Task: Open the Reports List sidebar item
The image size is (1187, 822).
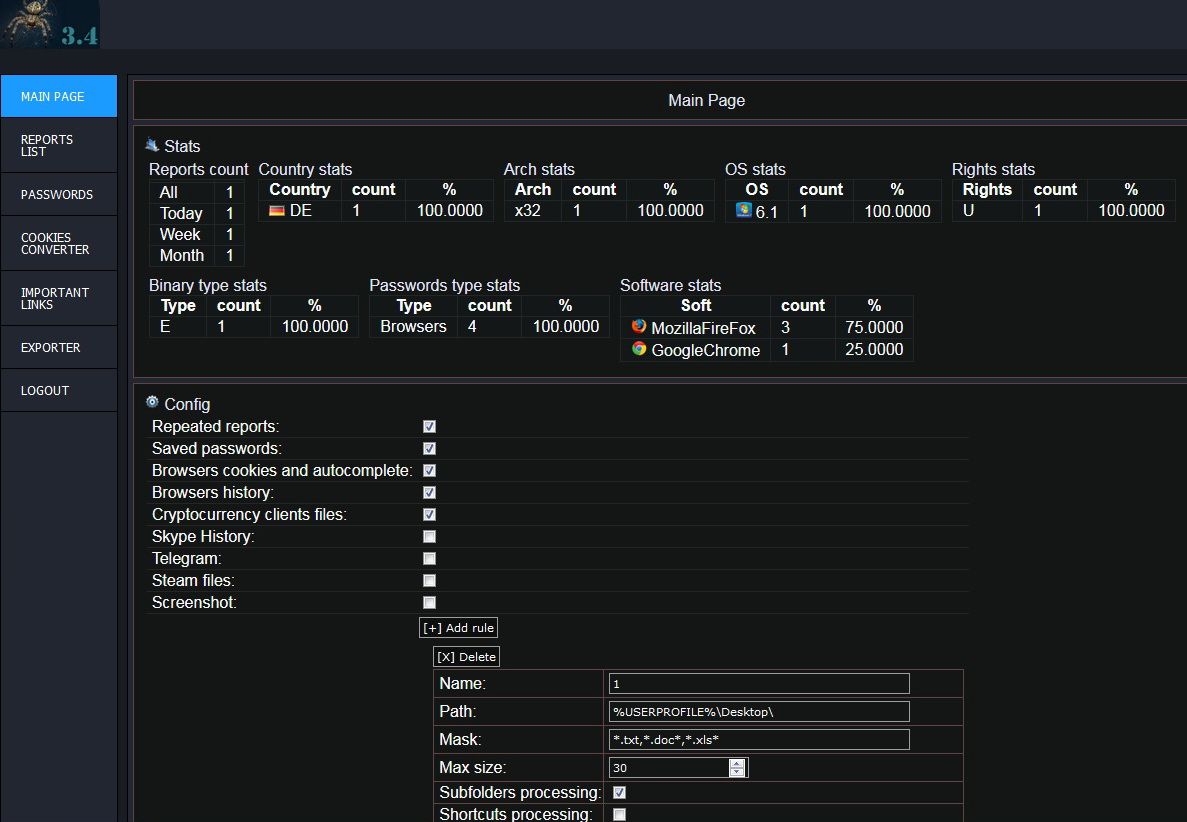Action: coord(58,146)
